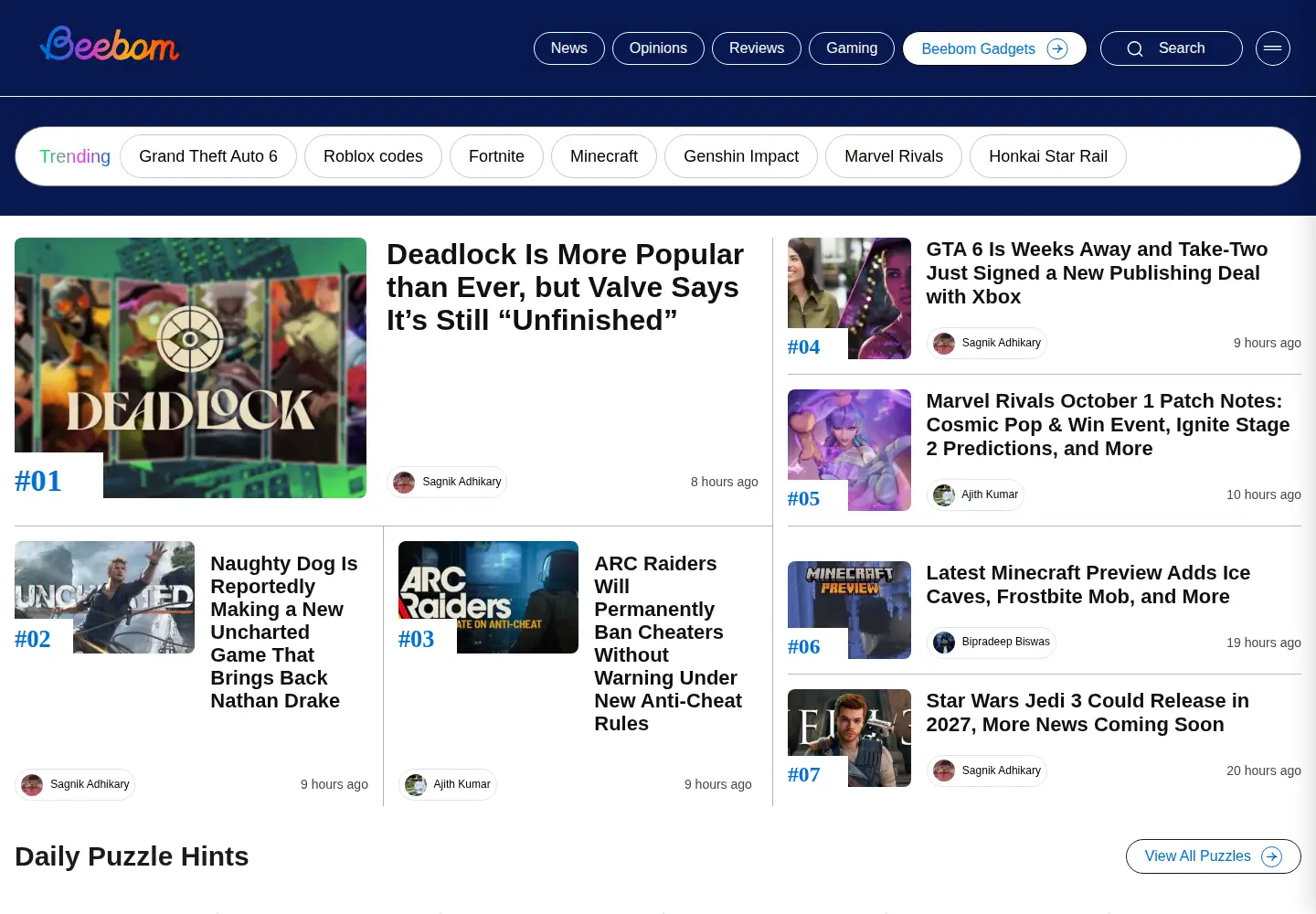Select Grand Theft Auto 6 trending tag
Image resolution: width=1316 pixels, height=914 pixels.
click(208, 156)
